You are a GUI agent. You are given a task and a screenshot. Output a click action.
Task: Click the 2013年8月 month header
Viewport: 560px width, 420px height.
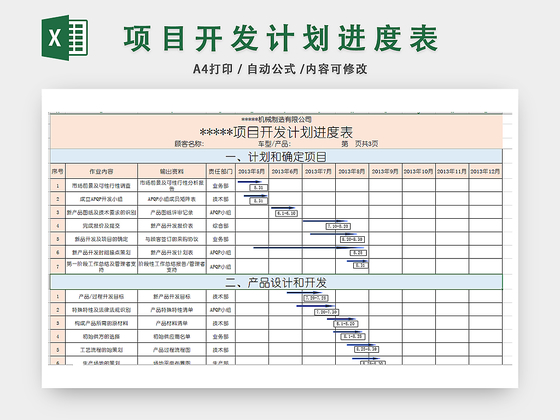click(352, 171)
